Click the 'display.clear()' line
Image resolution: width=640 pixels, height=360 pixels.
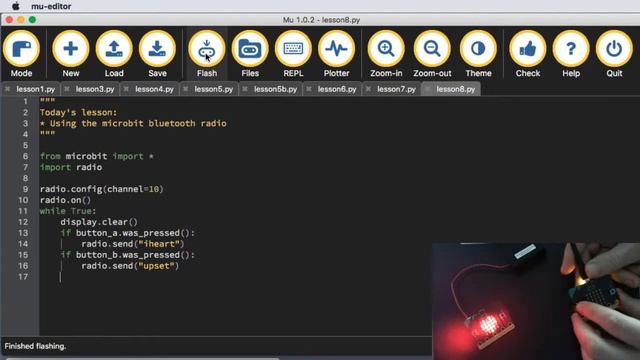coord(99,222)
